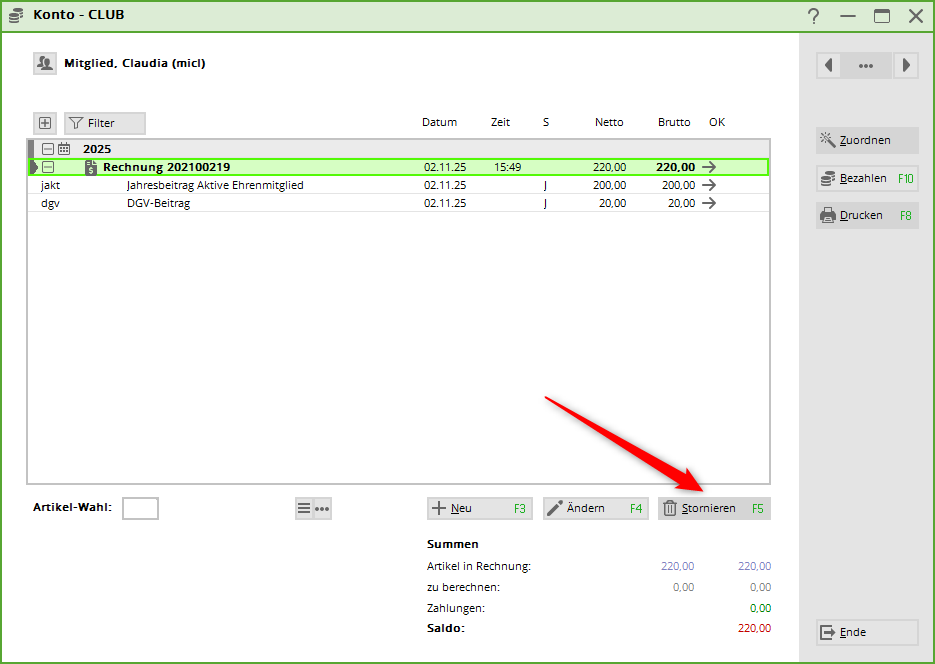Click the calendar icon beside 2025
Image resolution: width=935 pixels, height=664 pixels.
point(65,149)
